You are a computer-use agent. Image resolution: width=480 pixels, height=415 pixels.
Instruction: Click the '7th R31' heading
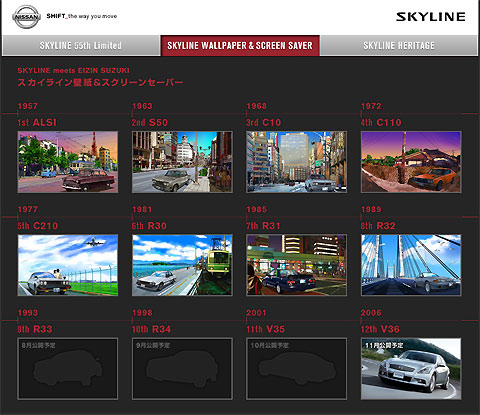(x=263, y=226)
